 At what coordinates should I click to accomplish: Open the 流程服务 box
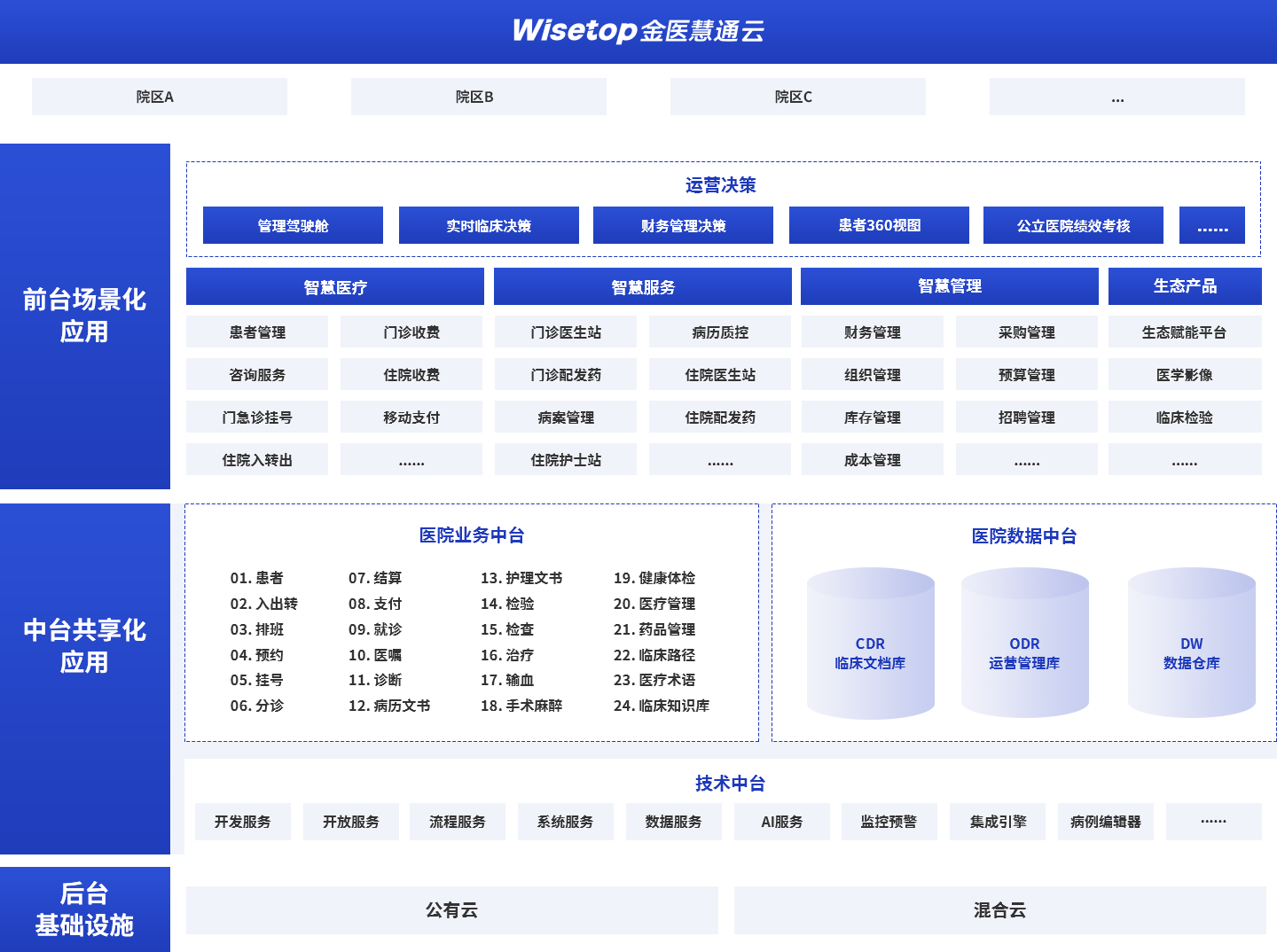click(458, 822)
